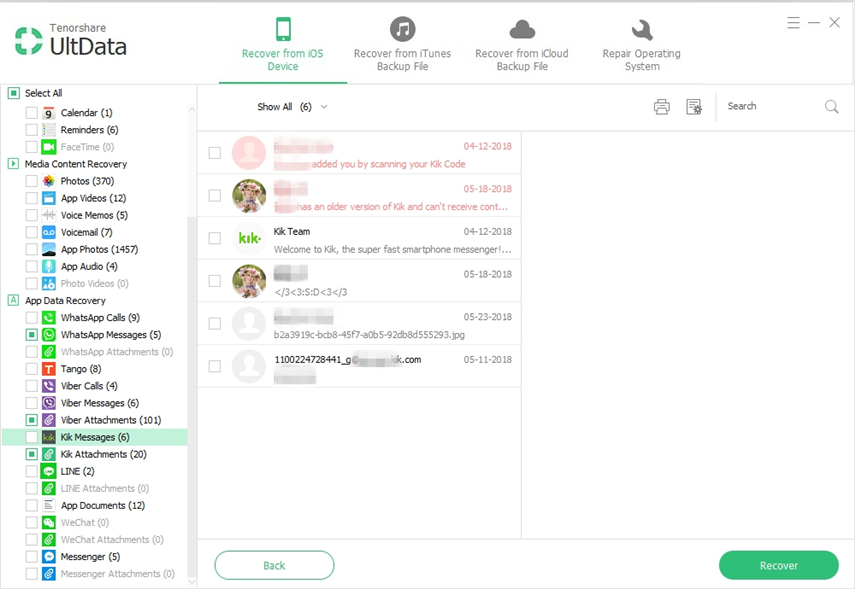Toggle the Select All checkbox

(x=14, y=93)
